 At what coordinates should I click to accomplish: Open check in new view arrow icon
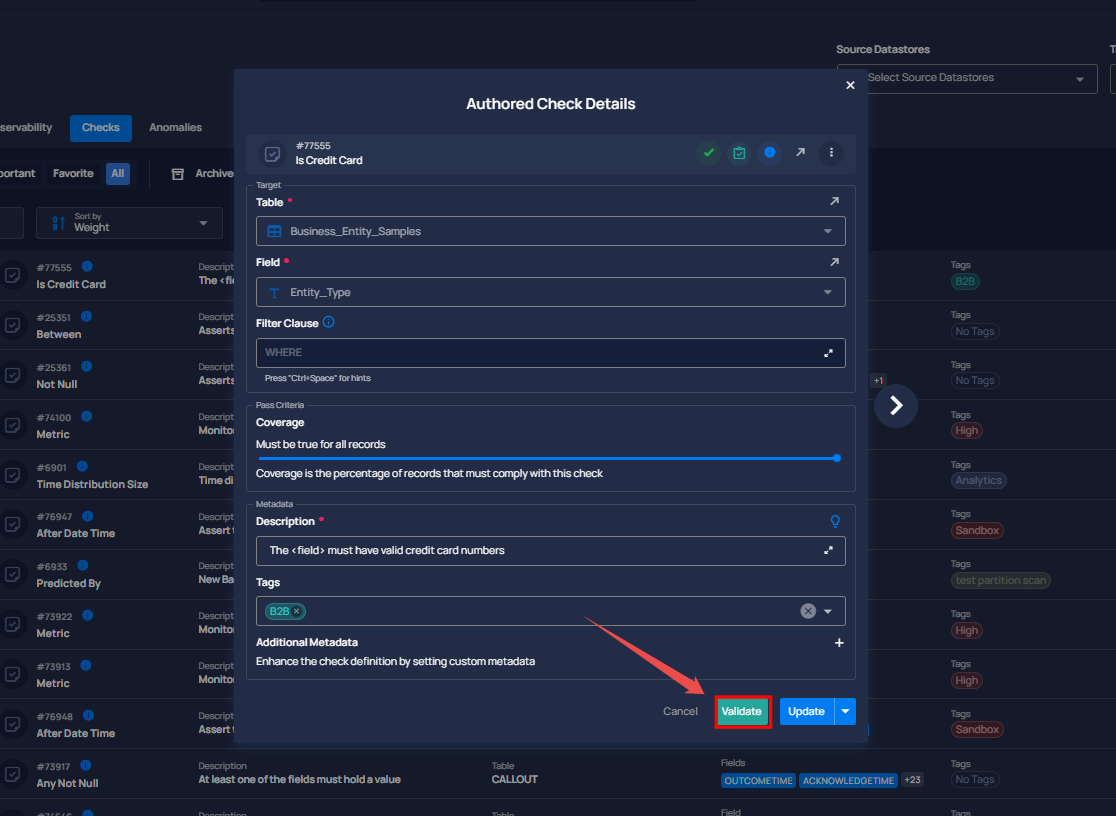pyautogui.click(x=800, y=152)
